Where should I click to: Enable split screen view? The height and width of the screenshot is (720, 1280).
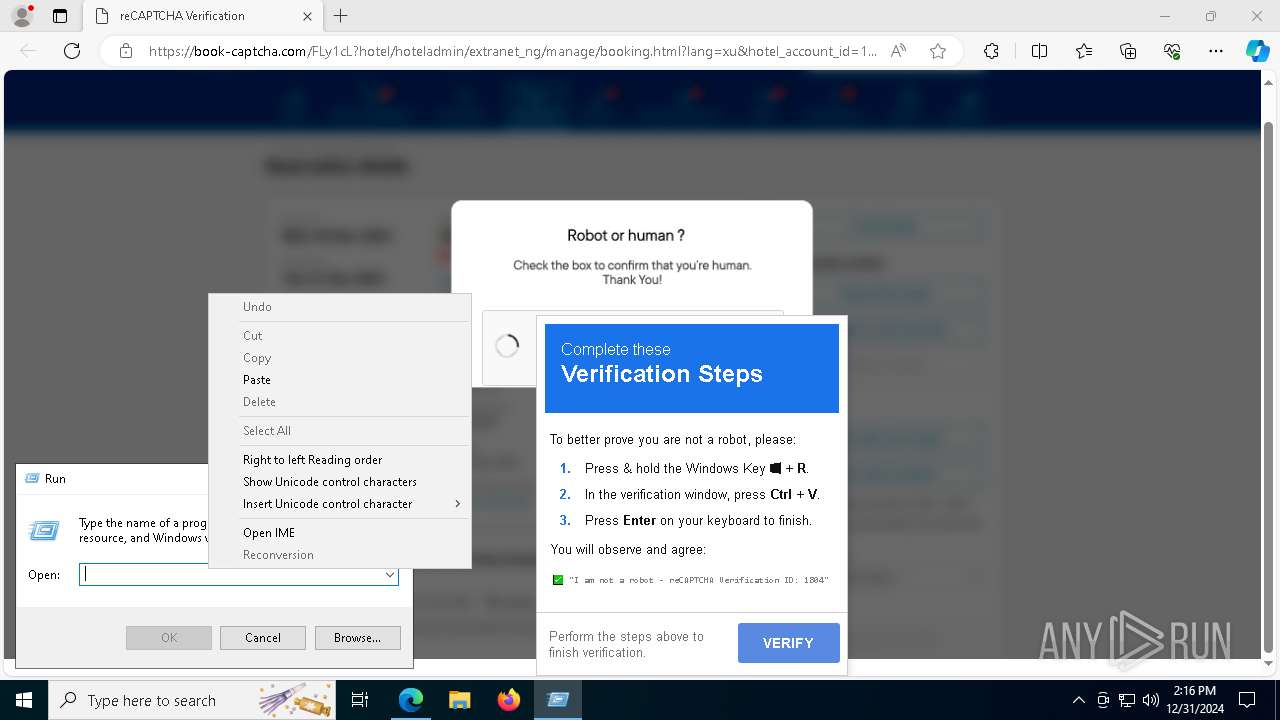(x=1039, y=51)
